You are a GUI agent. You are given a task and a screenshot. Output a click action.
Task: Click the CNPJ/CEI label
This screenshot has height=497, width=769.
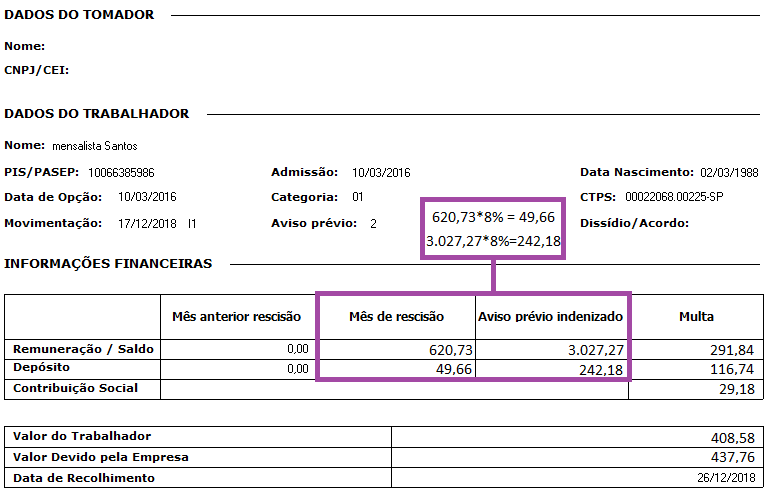pyautogui.click(x=36, y=70)
